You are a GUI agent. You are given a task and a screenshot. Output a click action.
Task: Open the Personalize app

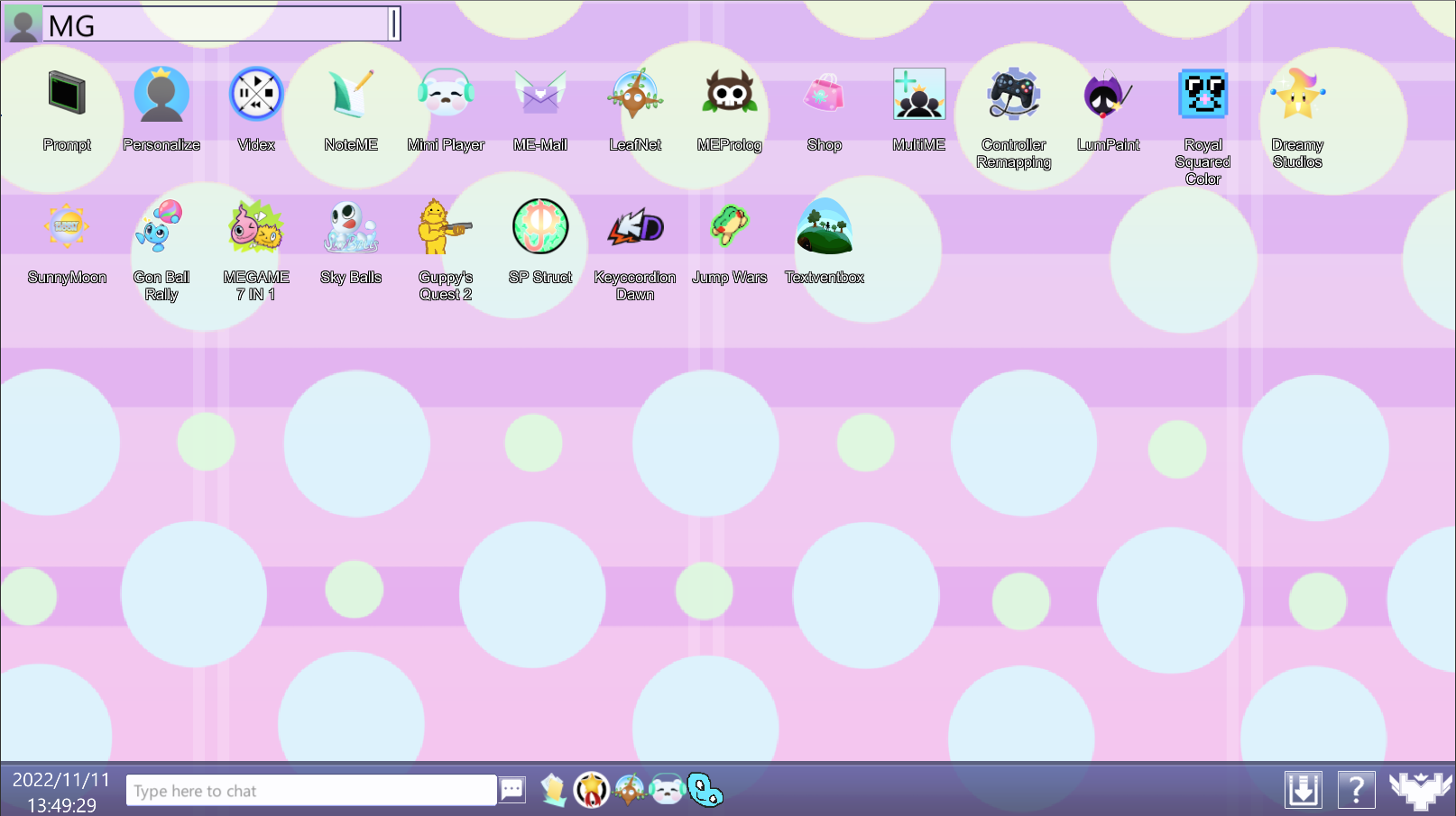(161, 94)
